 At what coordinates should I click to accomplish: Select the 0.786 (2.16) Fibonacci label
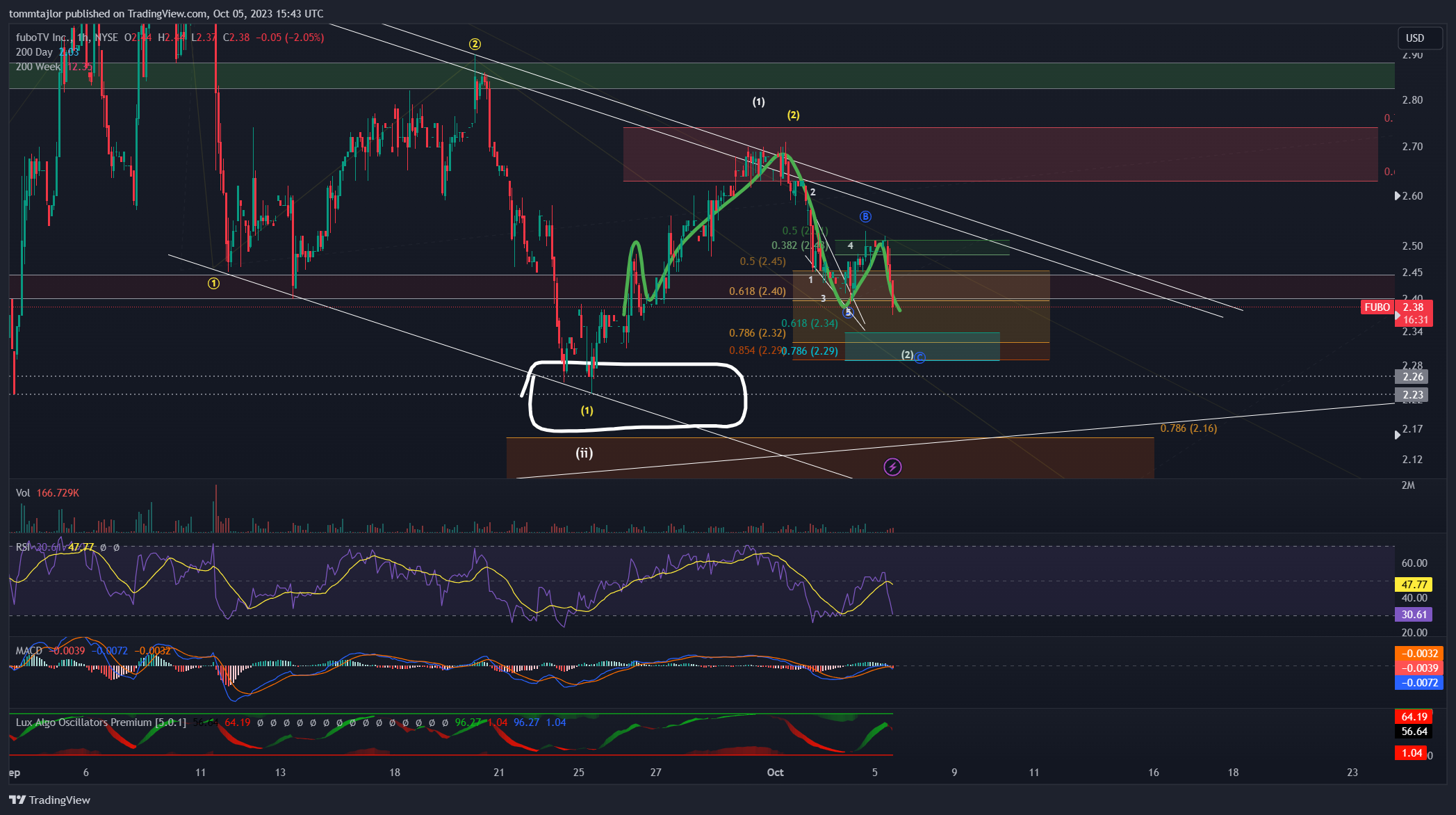(1189, 428)
